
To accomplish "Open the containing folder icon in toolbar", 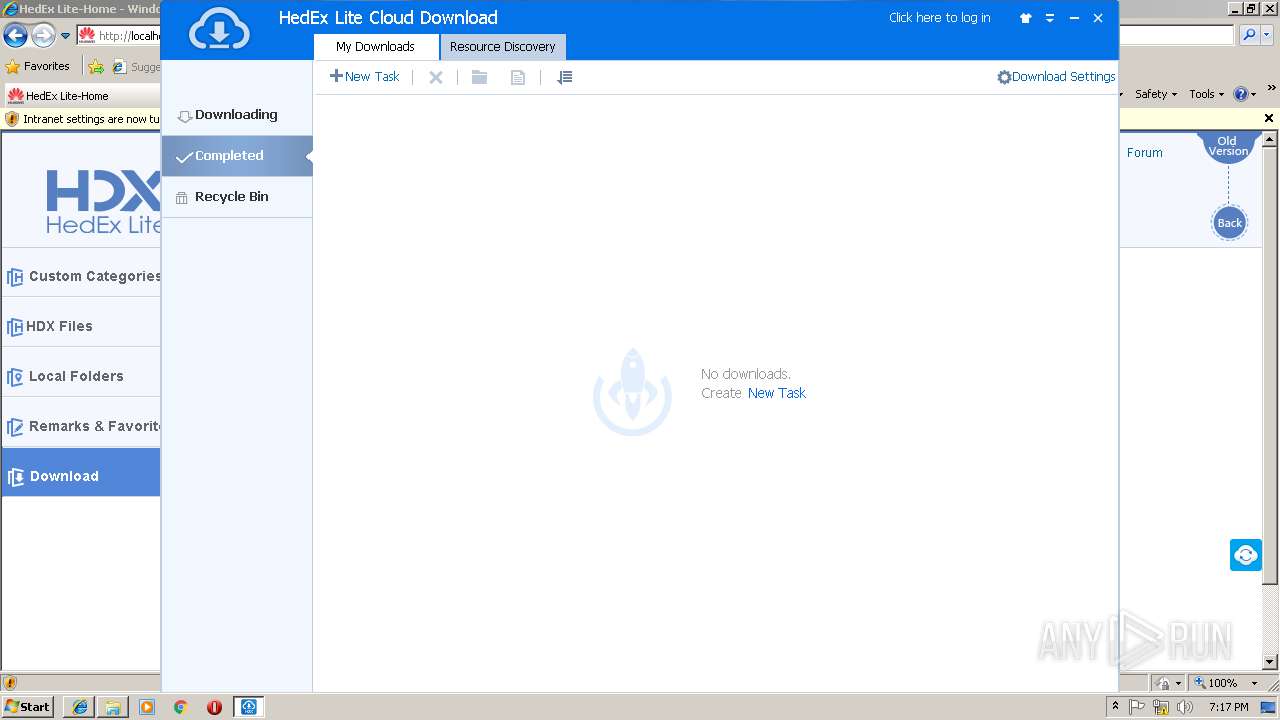I will click(480, 77).
